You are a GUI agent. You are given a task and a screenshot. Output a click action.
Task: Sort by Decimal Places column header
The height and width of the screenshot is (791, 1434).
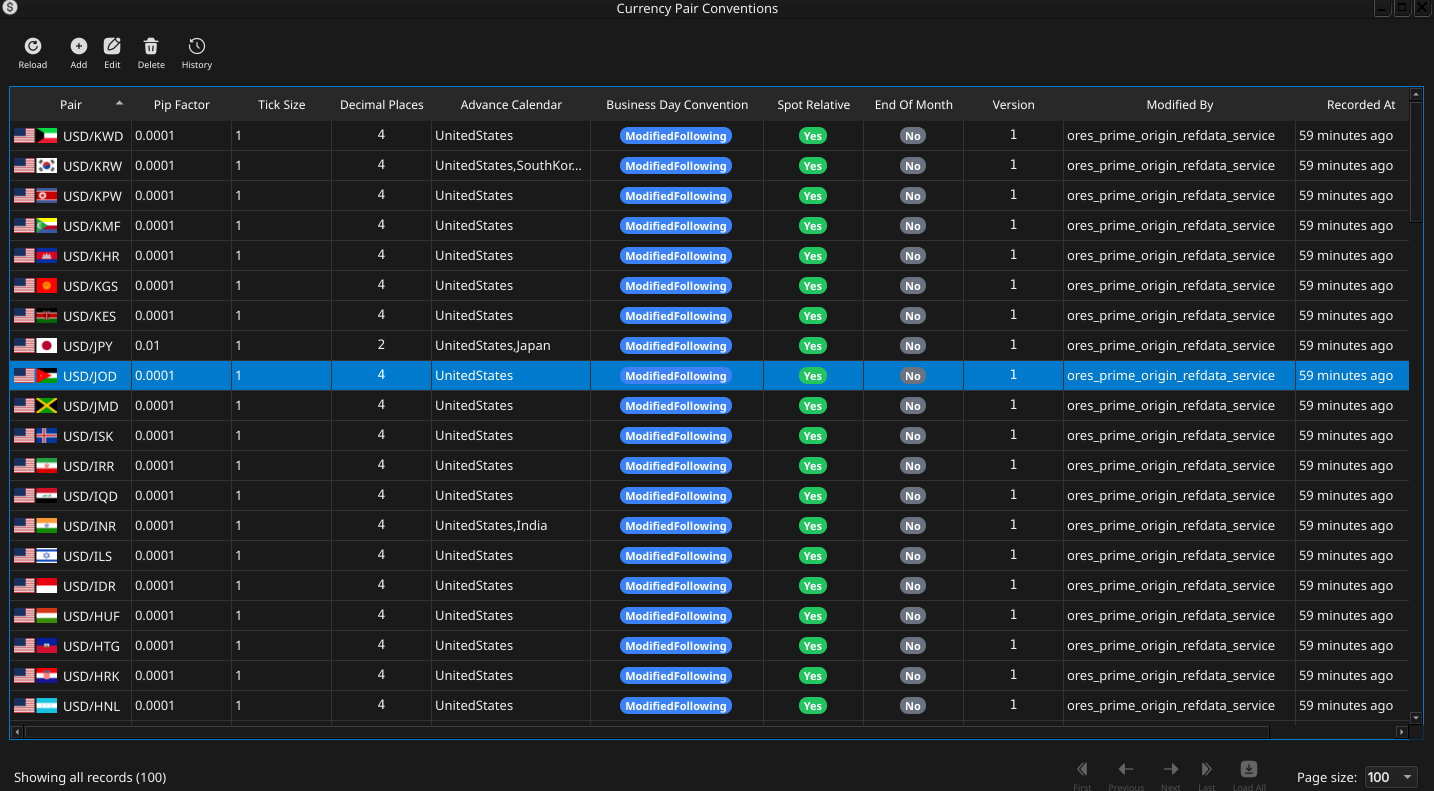(382, 105)
